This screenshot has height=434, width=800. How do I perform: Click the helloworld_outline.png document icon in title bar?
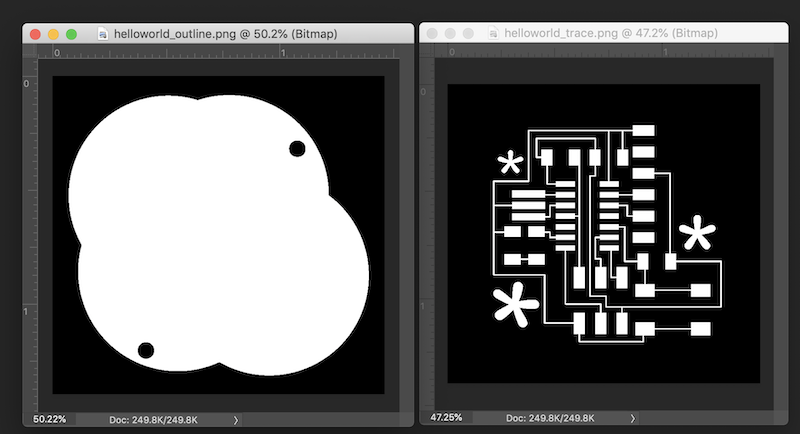[103, 34]
